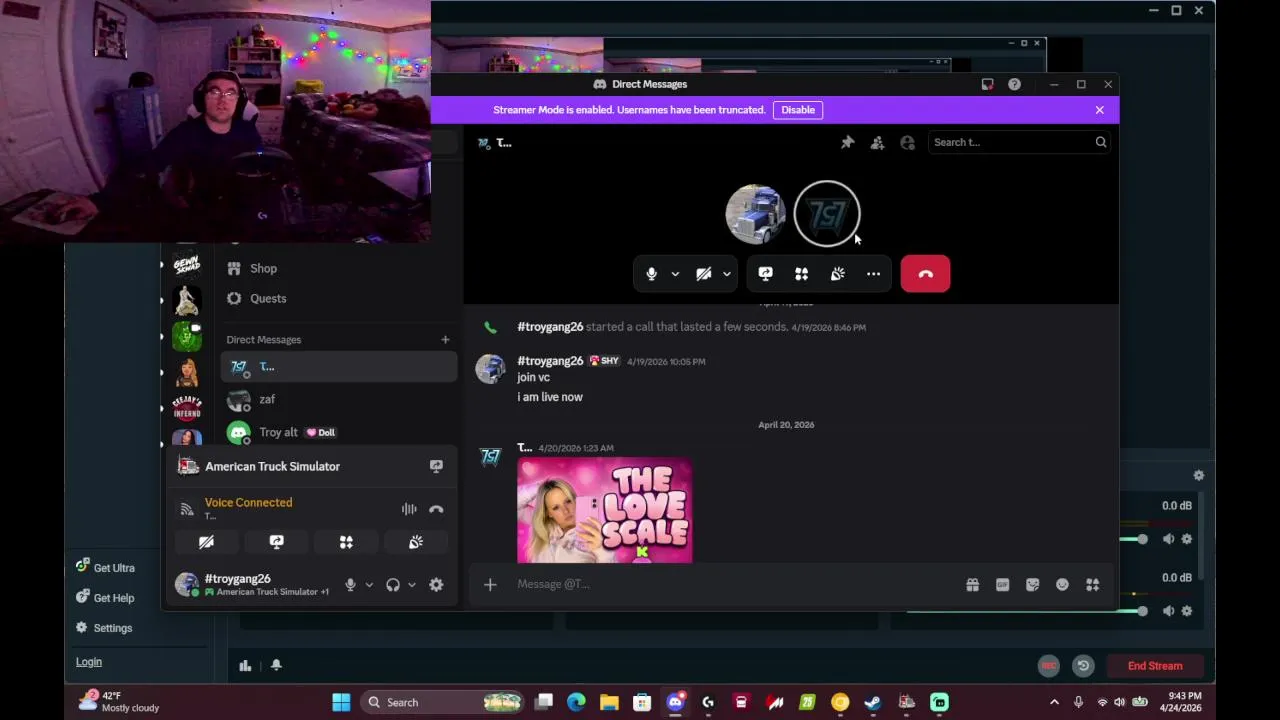The width and height of the screenshot is (1280, 720).
Task: Create a new DM with plus icon
Action: 445,339
